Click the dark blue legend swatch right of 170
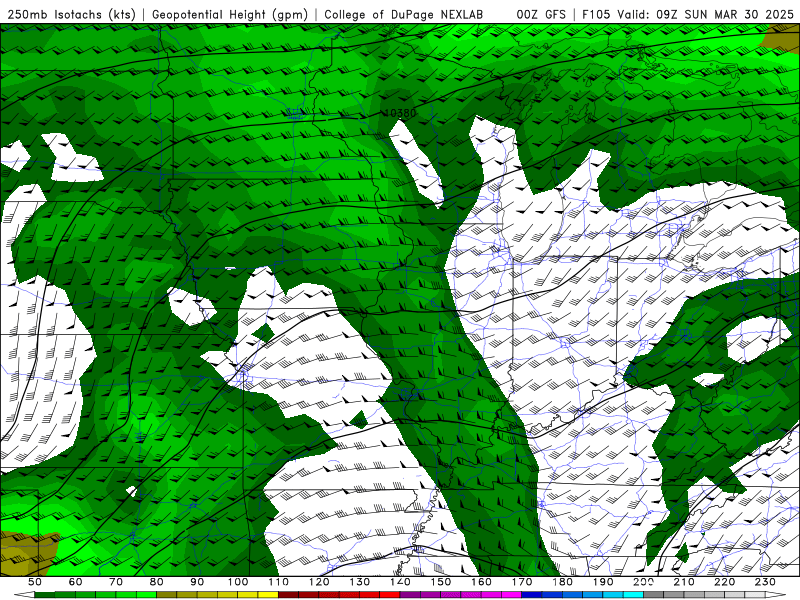The image size is (800, 600). pyautogui.click(x=532, y=595)
